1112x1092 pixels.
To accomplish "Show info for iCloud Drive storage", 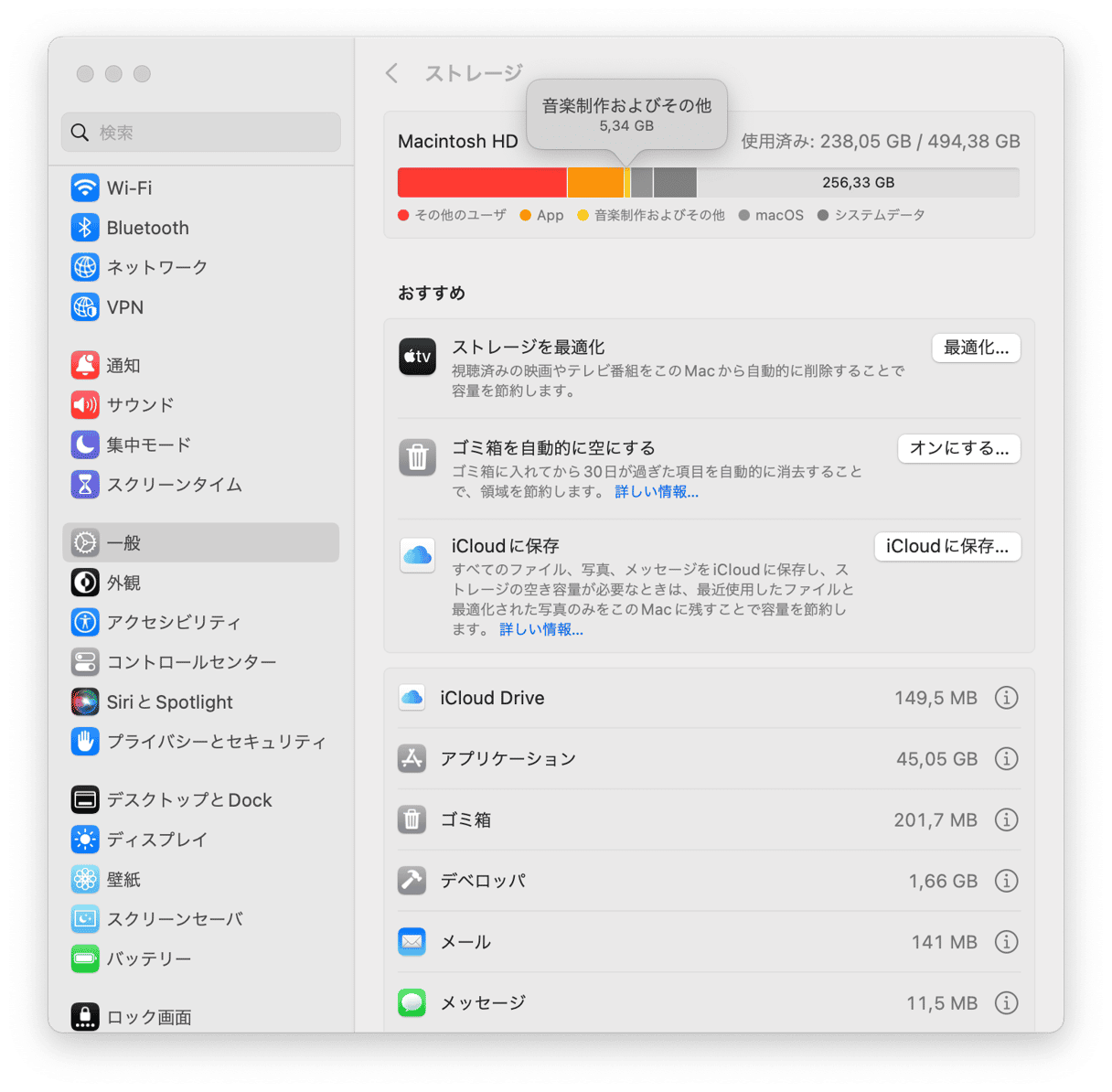I will pyautogui.click(x=1006, y=698).
